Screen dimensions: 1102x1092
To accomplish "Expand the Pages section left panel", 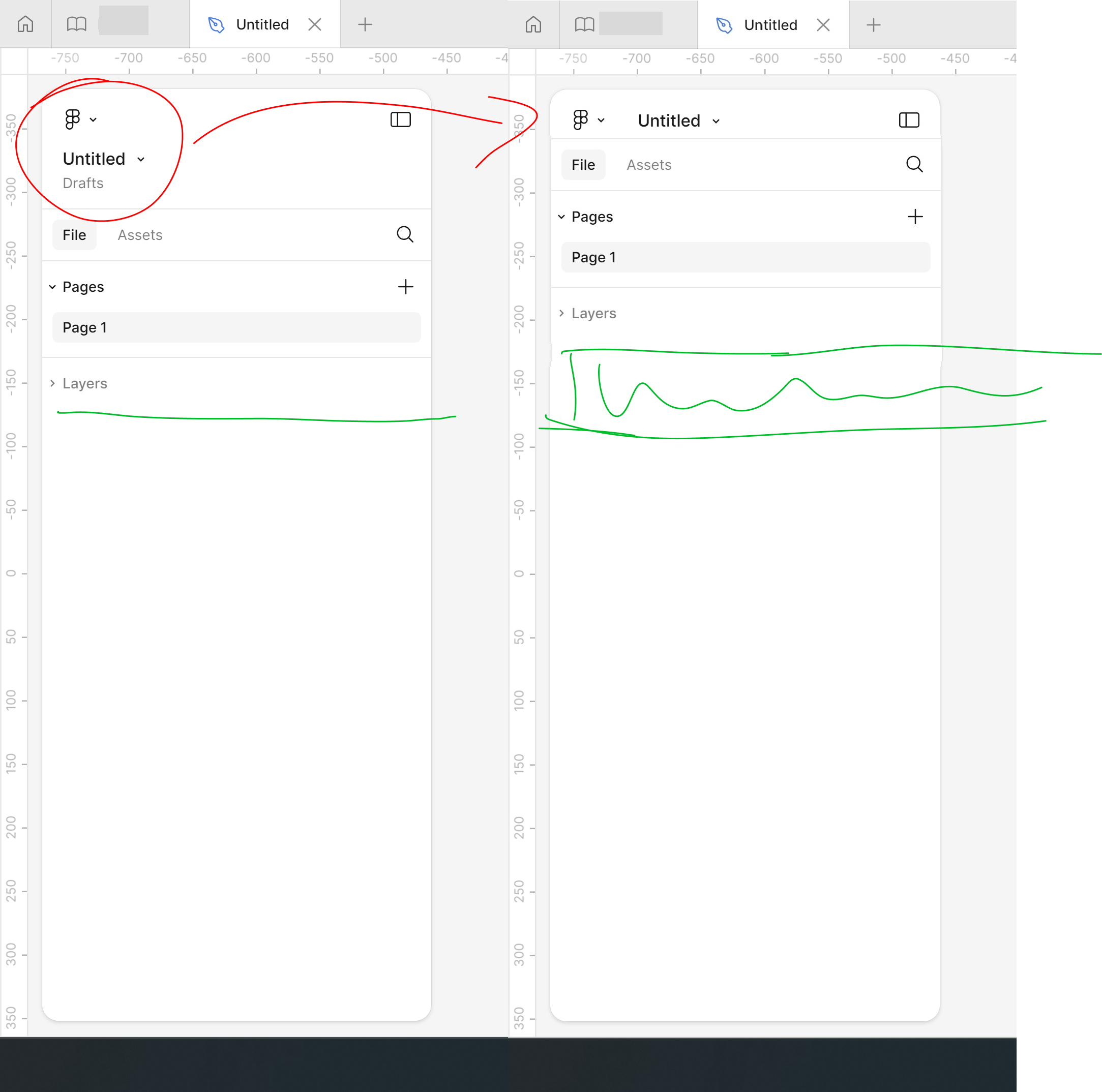I will [52, 287].
